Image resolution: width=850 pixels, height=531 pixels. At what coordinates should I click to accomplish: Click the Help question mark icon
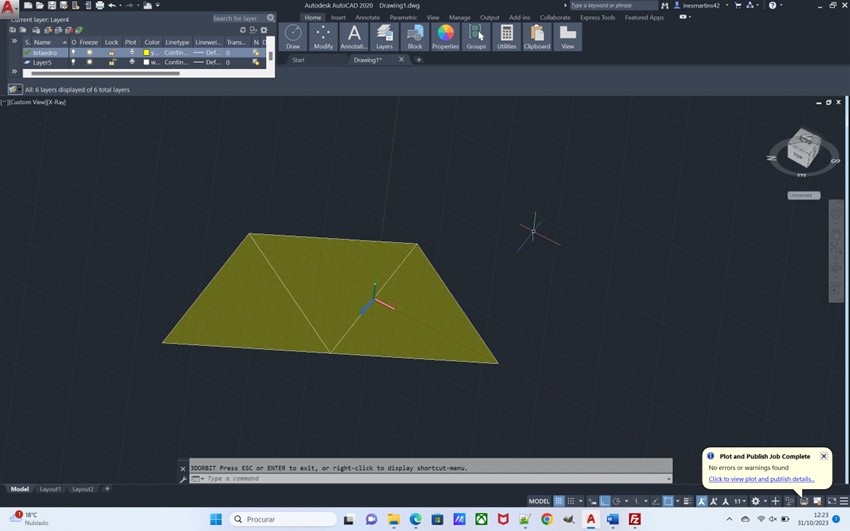click(772, 5)
